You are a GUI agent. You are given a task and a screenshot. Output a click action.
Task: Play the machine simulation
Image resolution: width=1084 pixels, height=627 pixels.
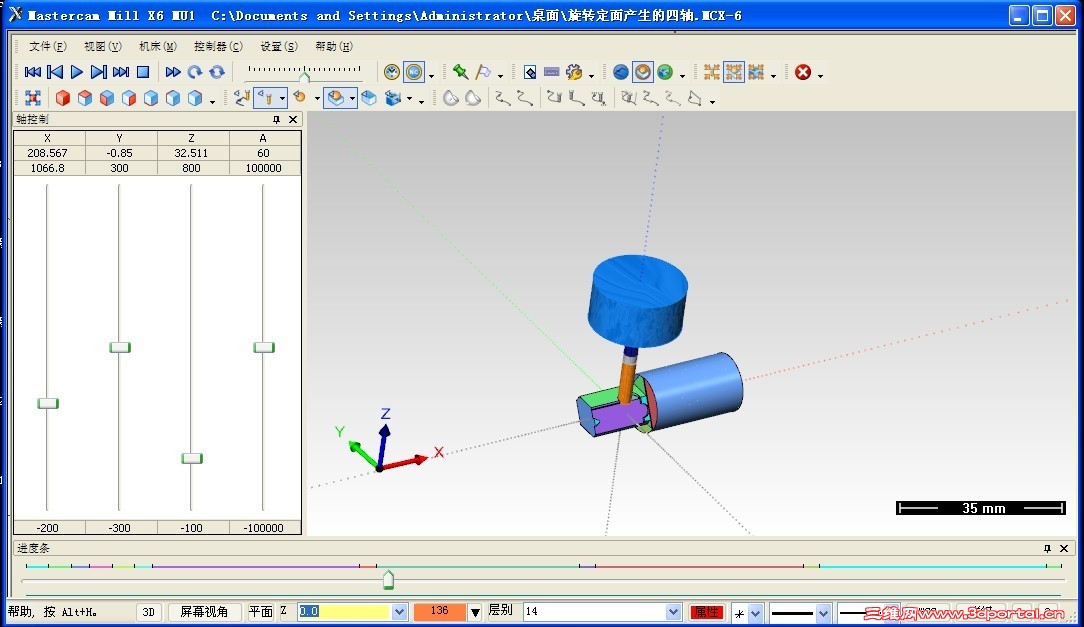click(77, 72)
